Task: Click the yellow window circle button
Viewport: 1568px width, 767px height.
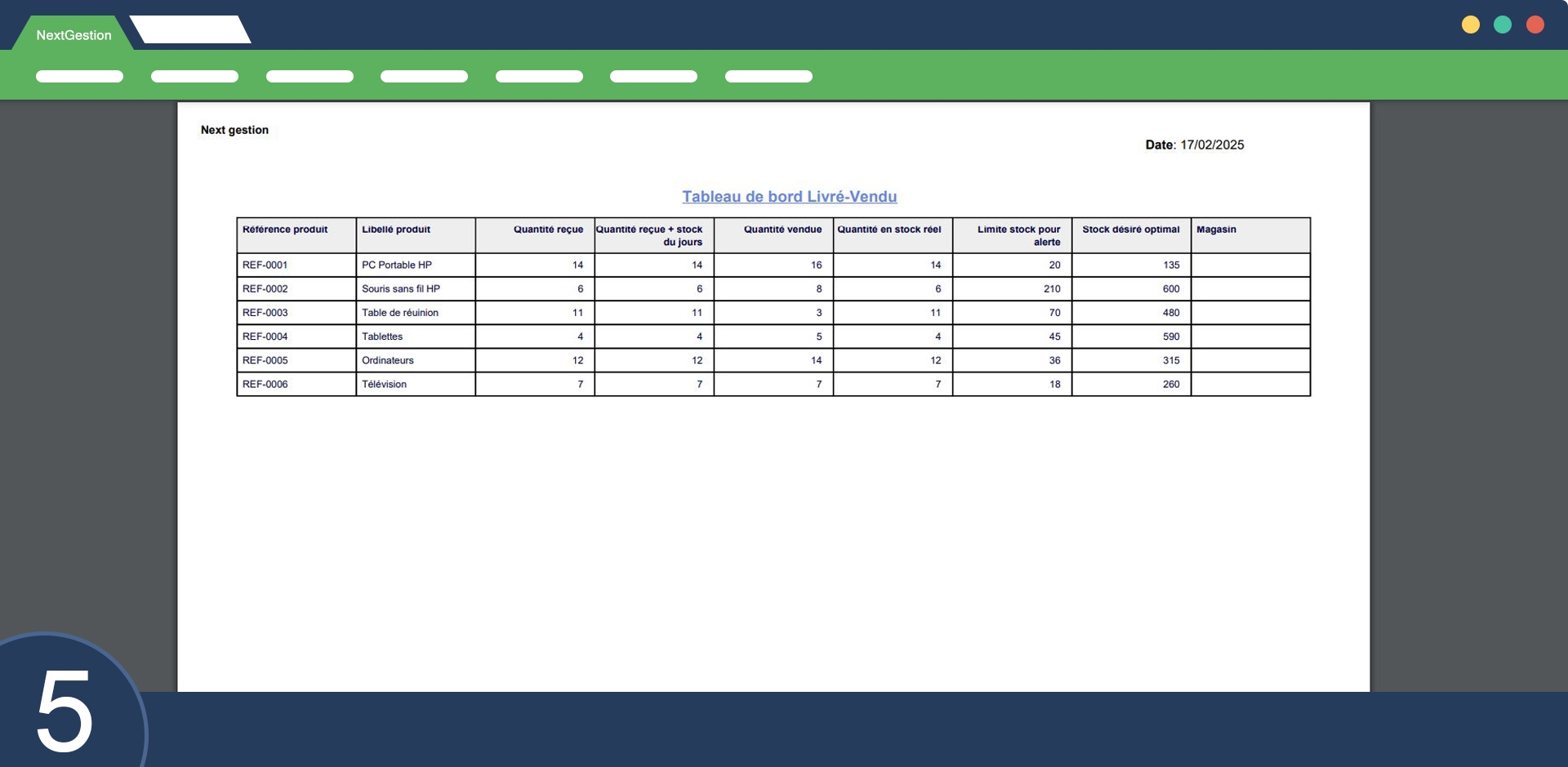Action: point(1470,25)
